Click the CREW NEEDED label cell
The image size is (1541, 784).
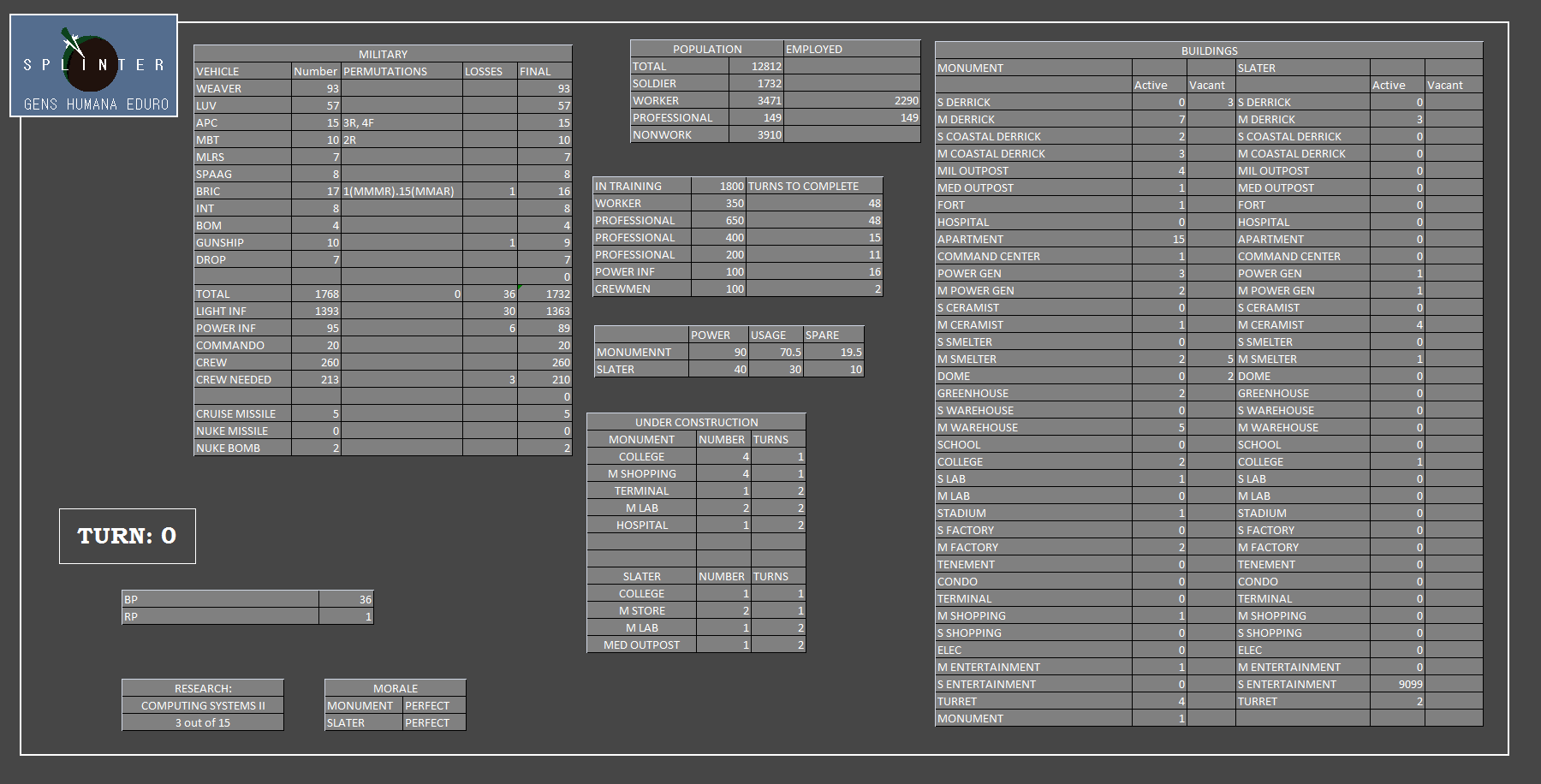coord(242,379)
